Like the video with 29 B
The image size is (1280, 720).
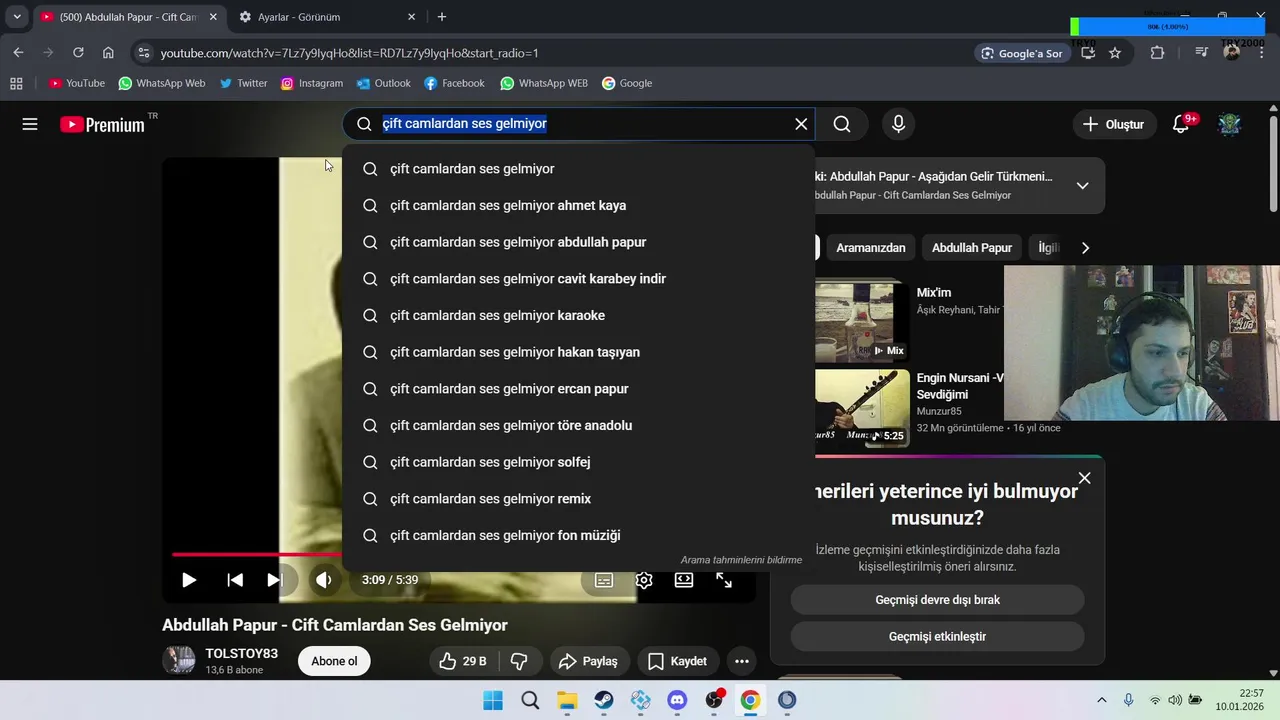(463, 661)
